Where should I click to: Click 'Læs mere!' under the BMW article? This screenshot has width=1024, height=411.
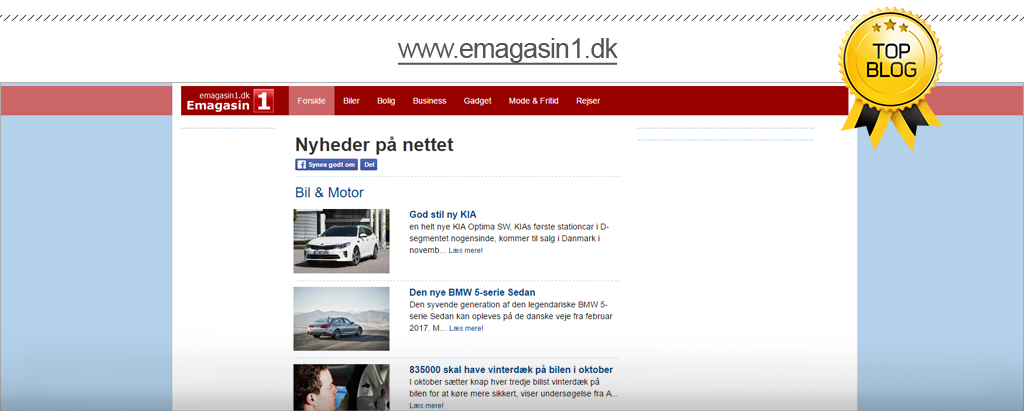click(466, 329)
